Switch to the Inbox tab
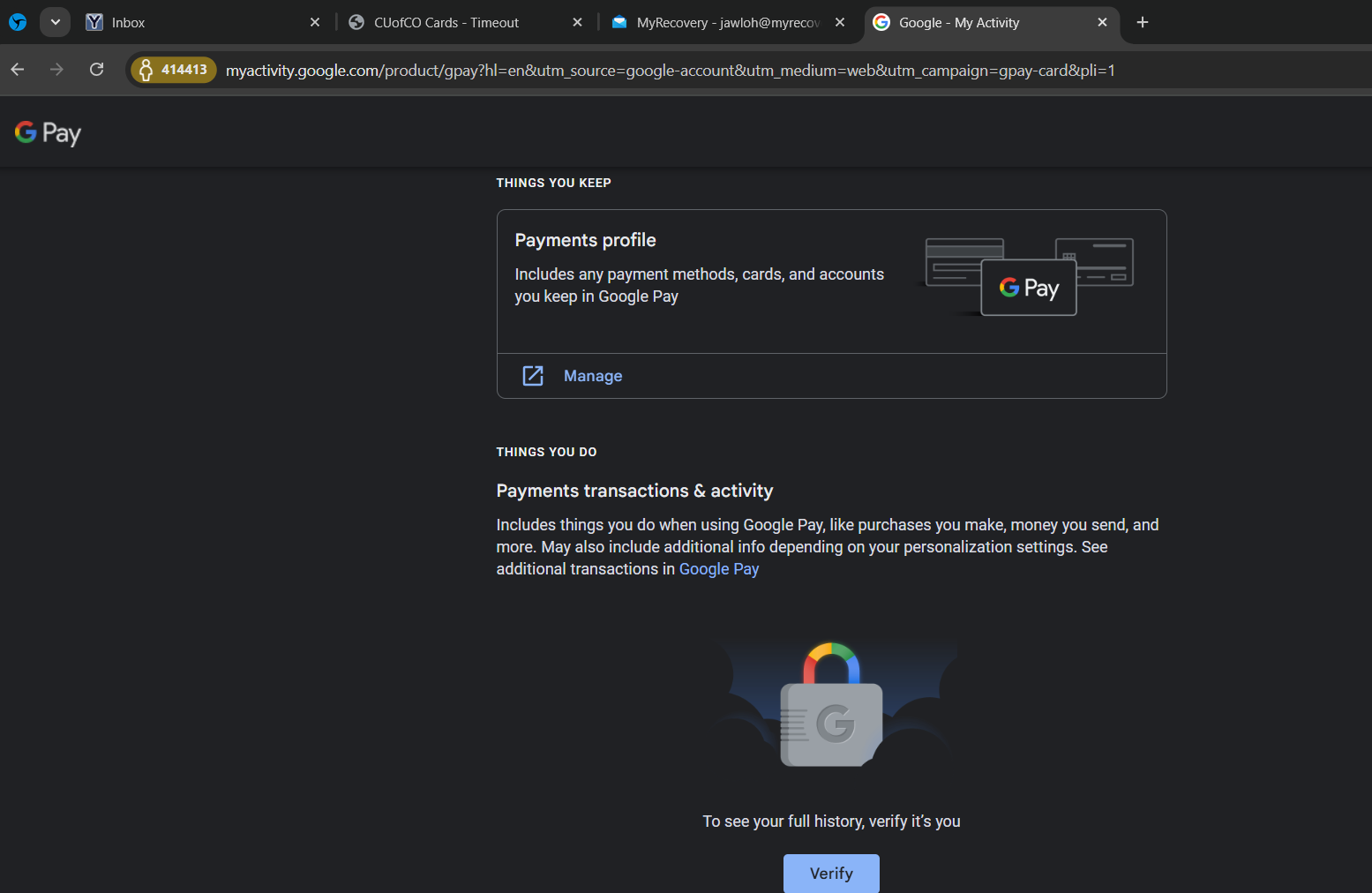 pyautogui.click(x=194, y=23)
